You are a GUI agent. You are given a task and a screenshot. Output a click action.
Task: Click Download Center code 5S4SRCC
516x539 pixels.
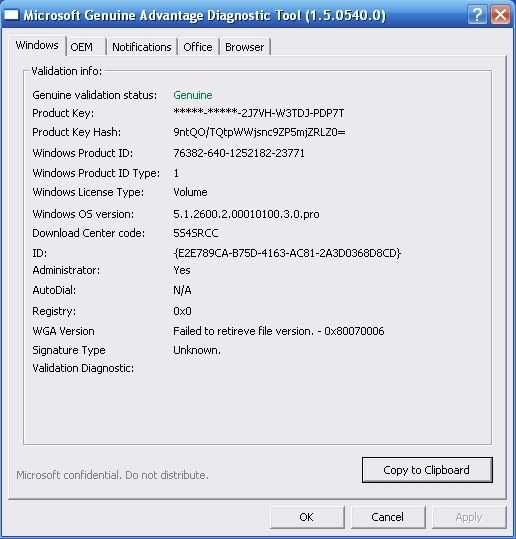196,233
